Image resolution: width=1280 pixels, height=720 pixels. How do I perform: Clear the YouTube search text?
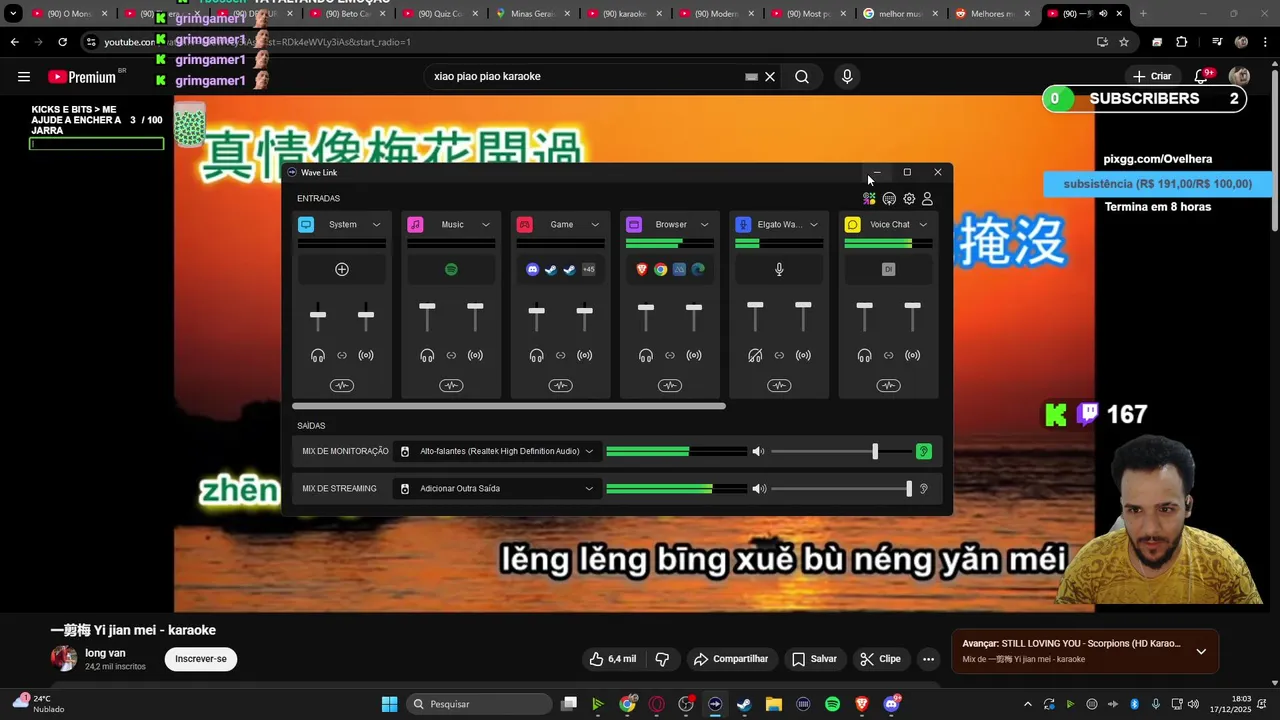[x=770, y=77]
